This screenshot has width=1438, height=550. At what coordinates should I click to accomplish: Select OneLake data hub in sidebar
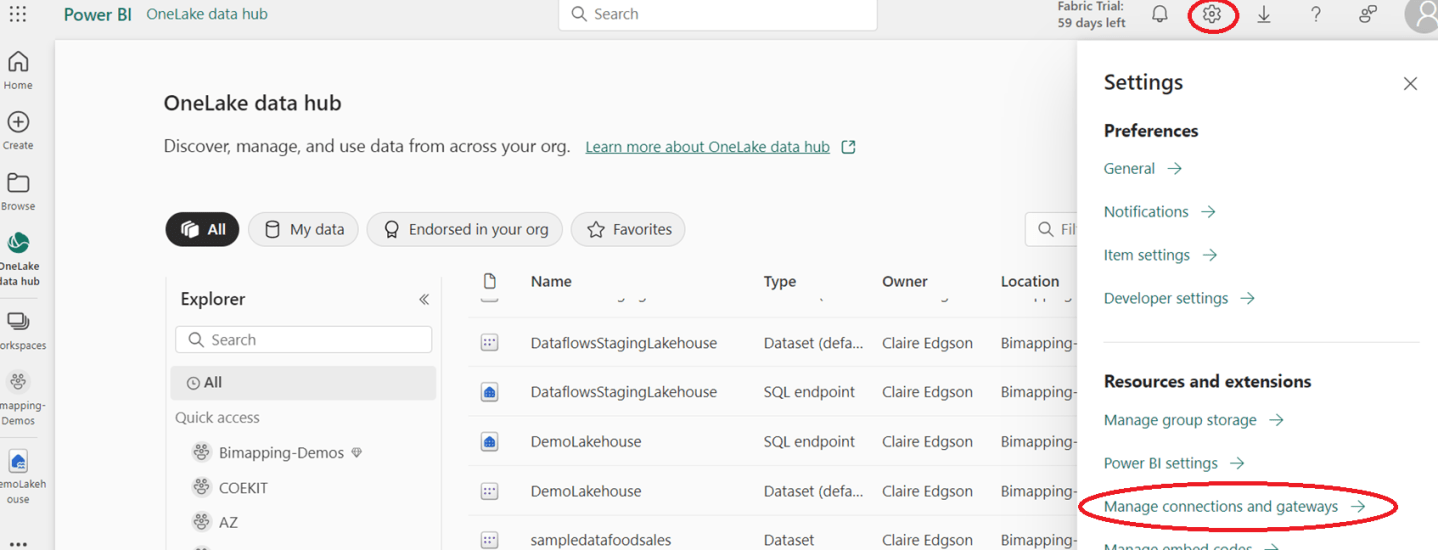pyautogui.click(x=18, y=259)
